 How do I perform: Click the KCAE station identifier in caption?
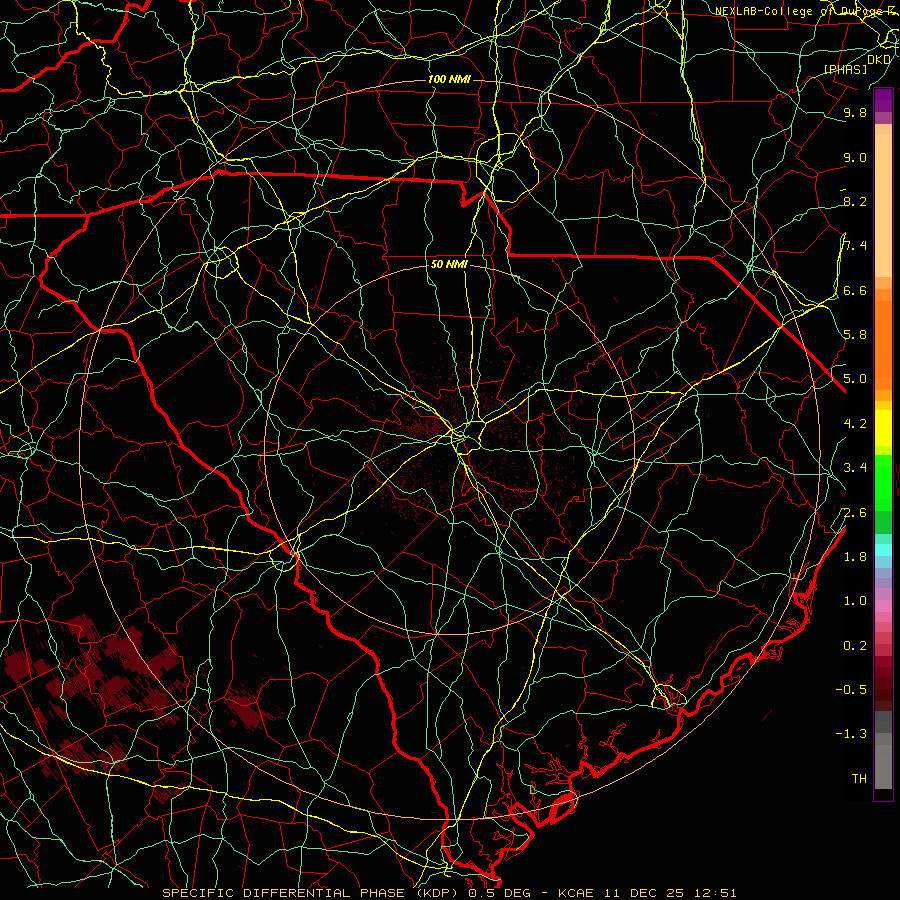578,893
